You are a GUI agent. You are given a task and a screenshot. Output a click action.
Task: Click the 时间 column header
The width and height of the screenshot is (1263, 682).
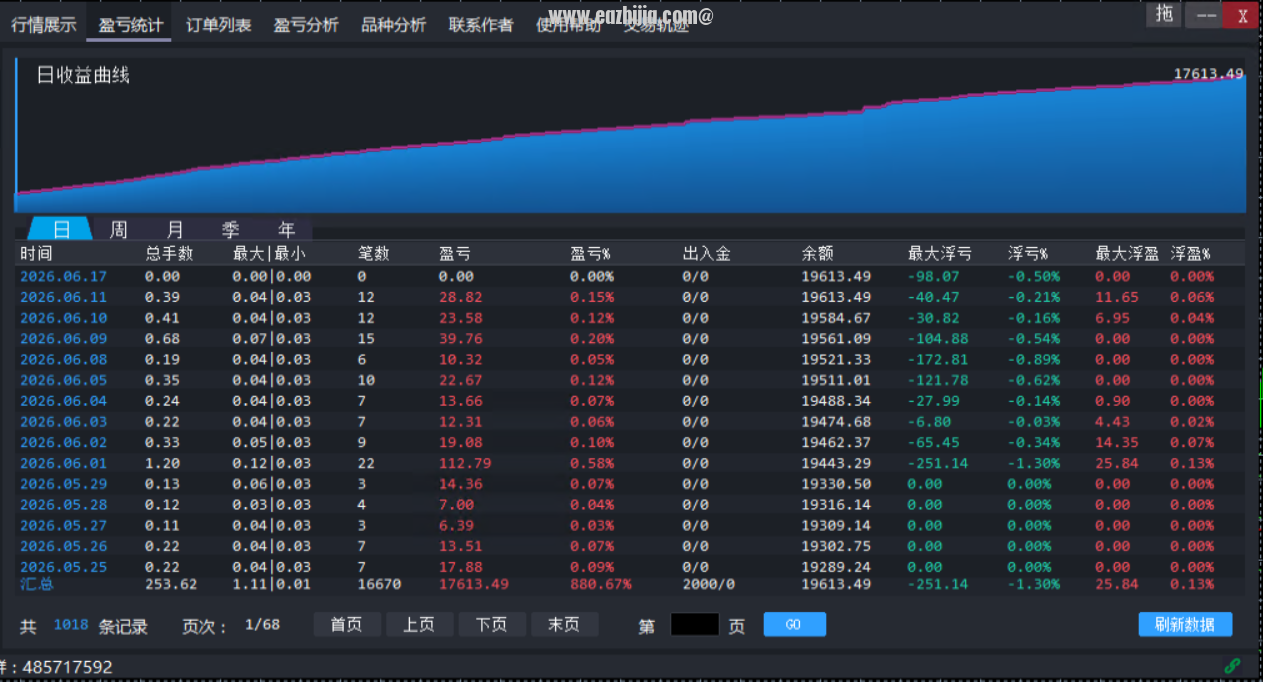[x=36, y=254]
